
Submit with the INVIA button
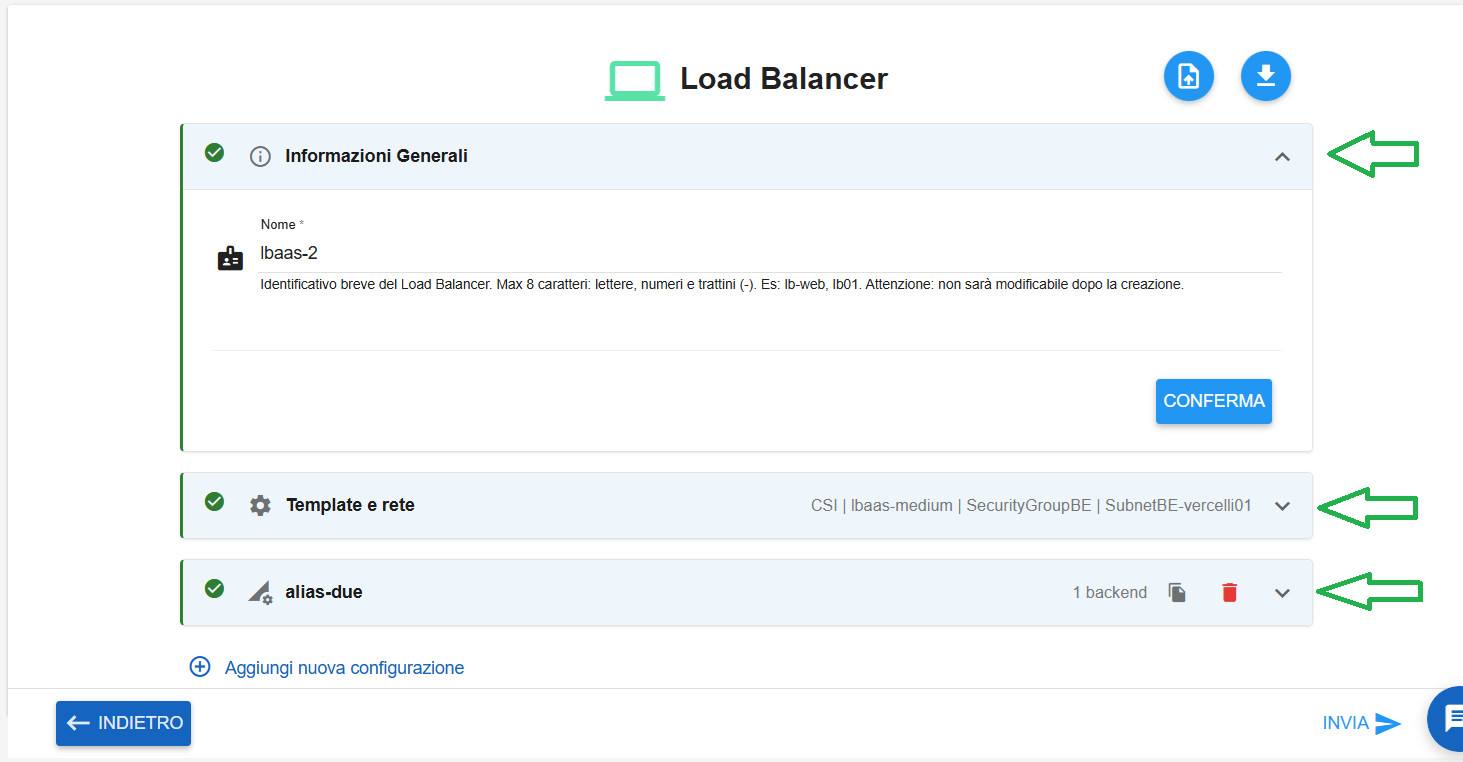pyautogui.click(x=1361, y=723)
